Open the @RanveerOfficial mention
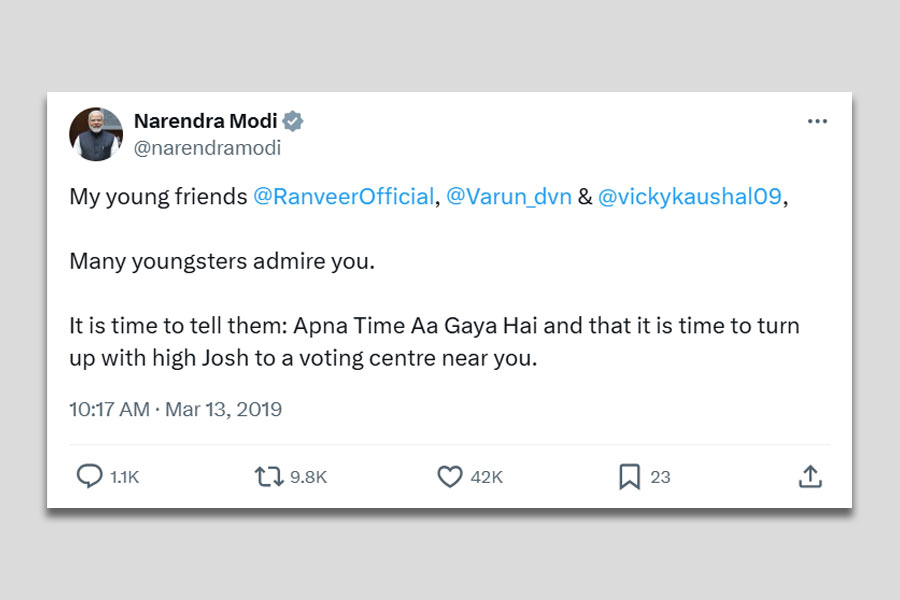Screen dimensions: 900x600 (x=343, y=197)
